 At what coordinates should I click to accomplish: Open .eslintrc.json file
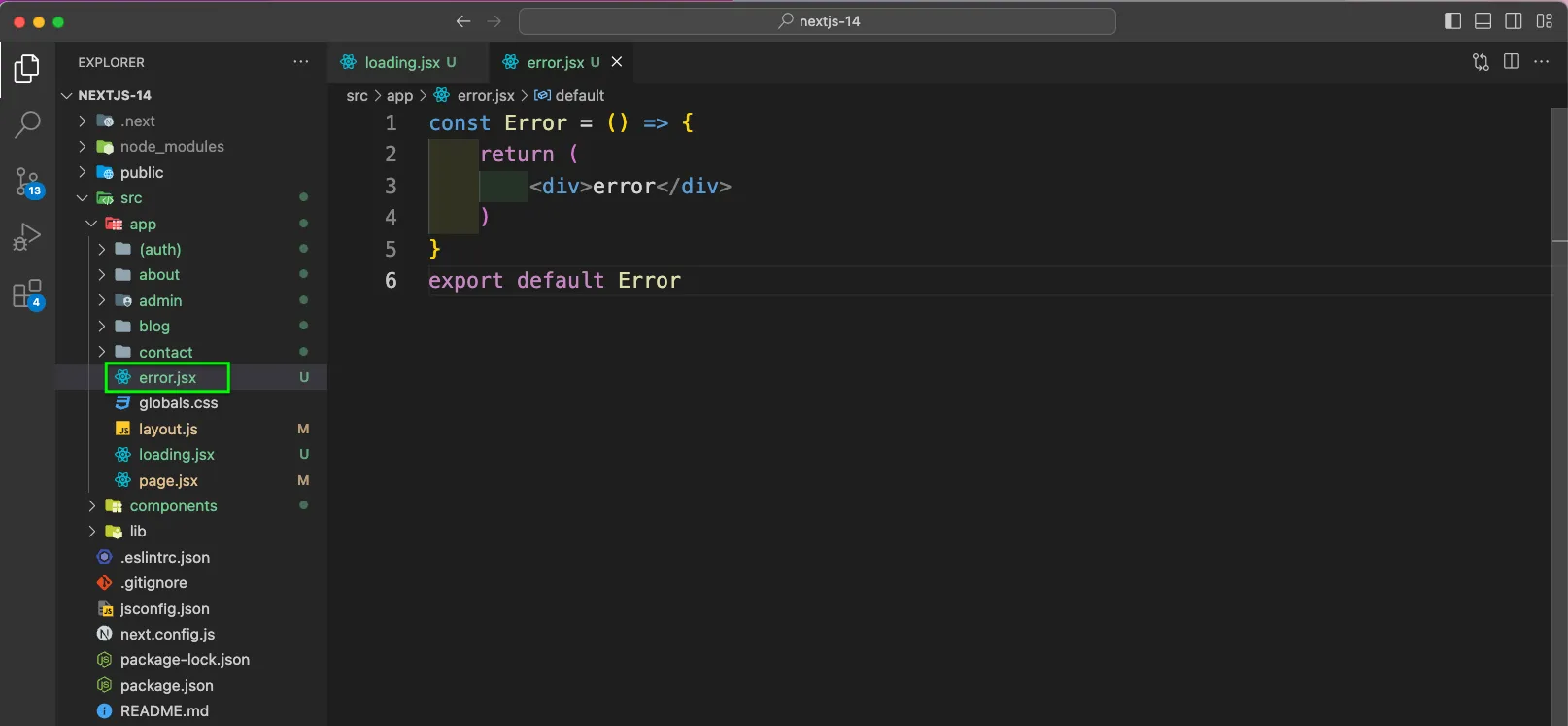coord(191,558)
